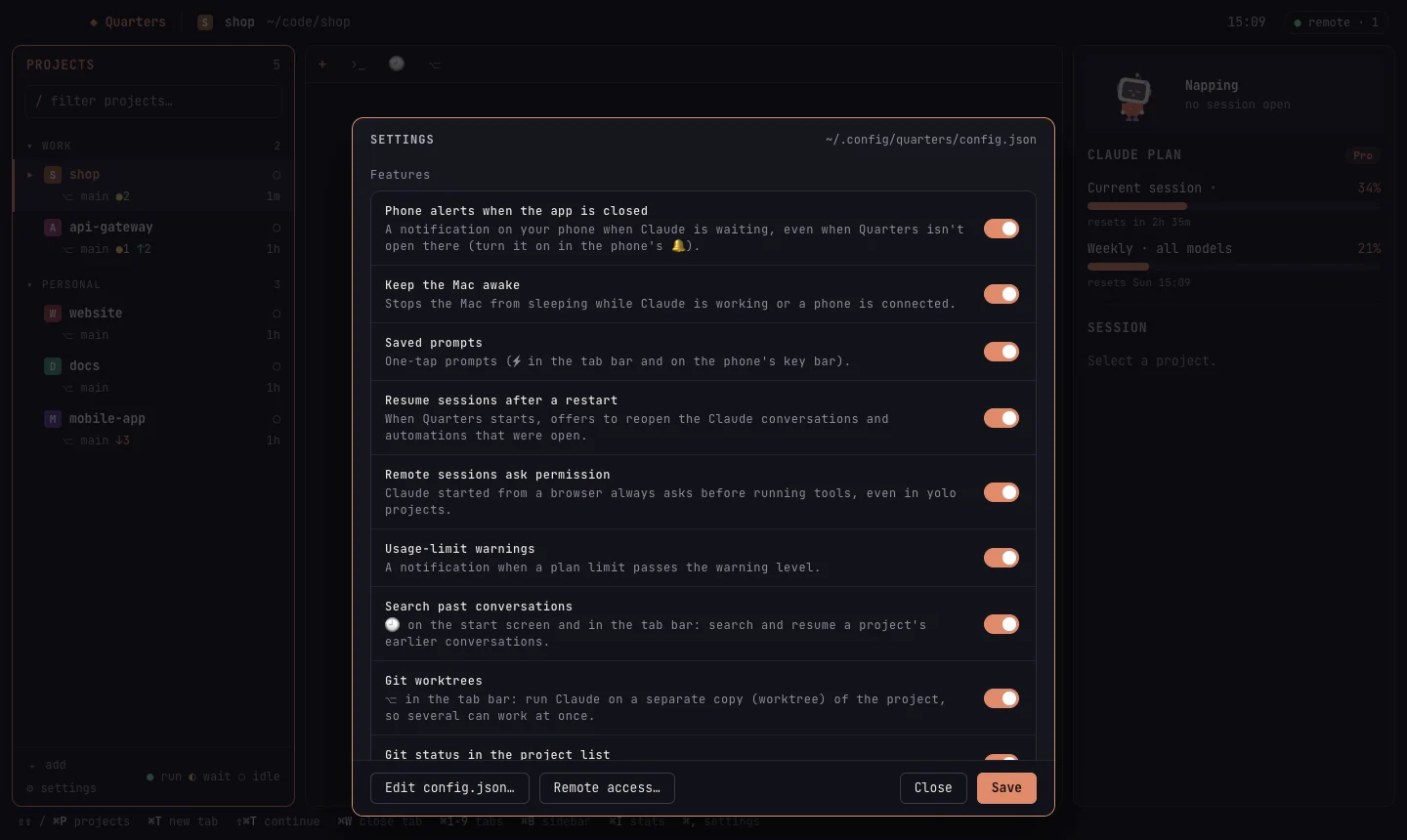1407x840 pixels.
Task: Click the worktree branch icon in tab bar
Action: [x=435, y=64]
